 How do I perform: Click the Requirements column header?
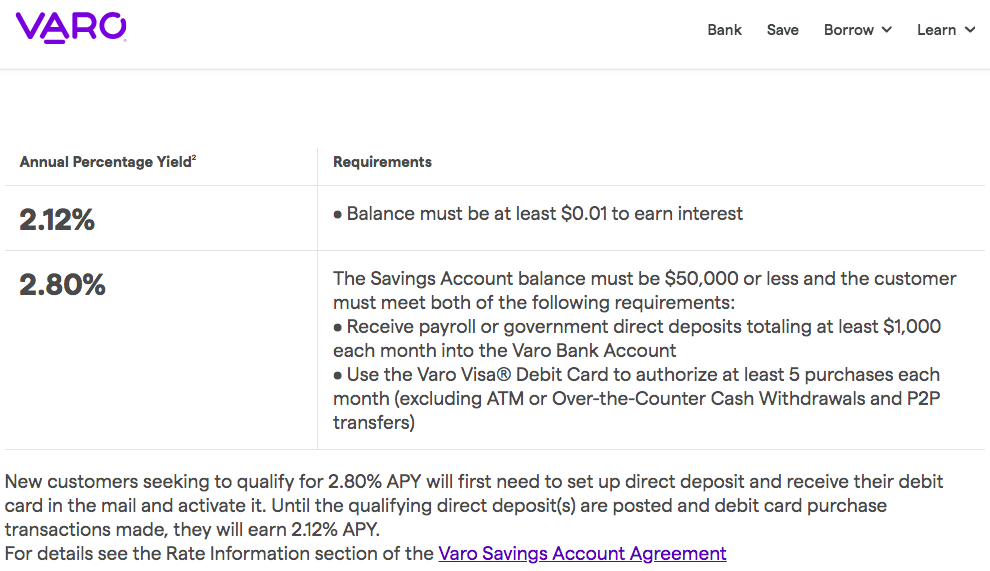pos(382,162)
